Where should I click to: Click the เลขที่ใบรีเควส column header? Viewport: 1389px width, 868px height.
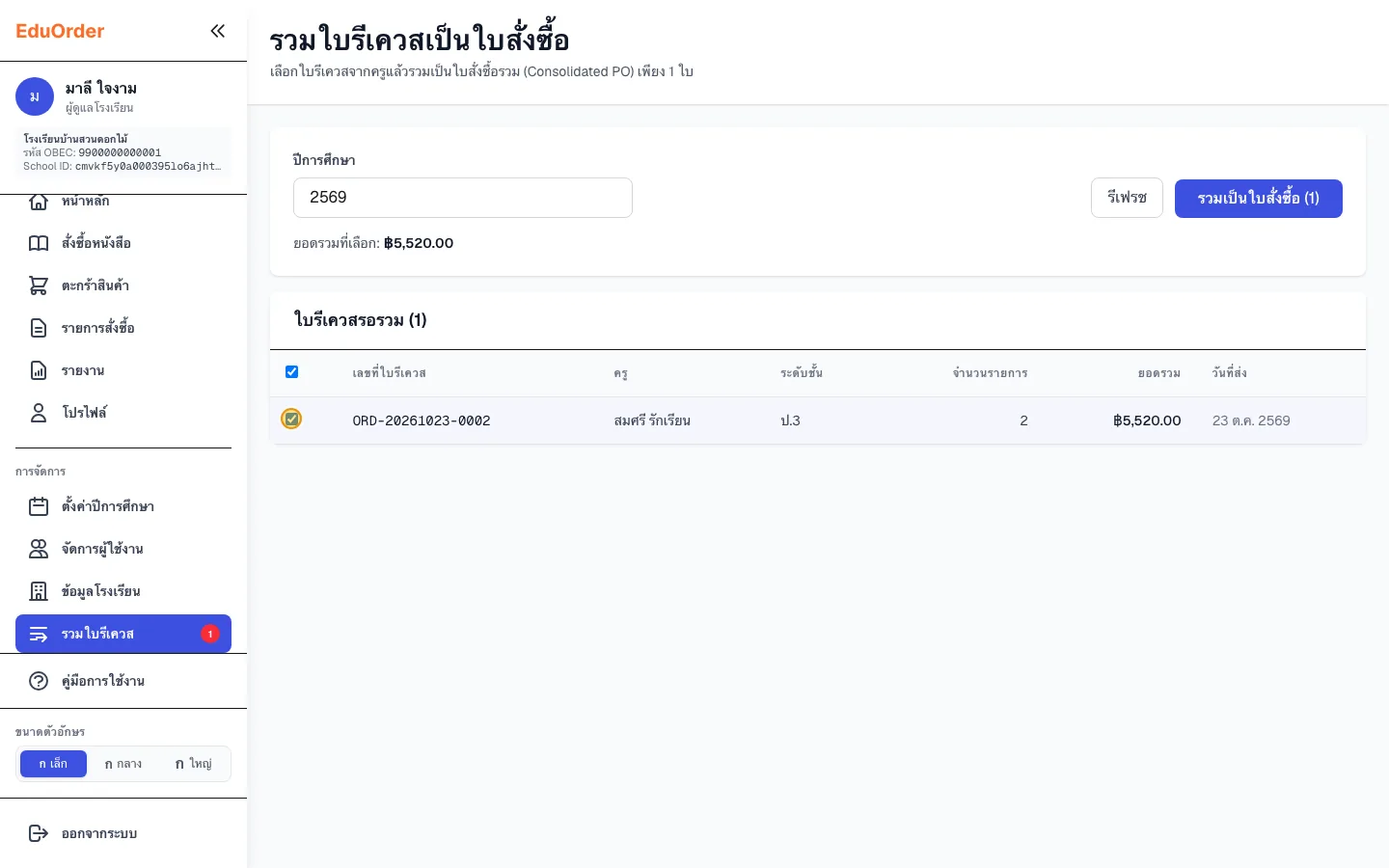pyautogui.click(x=390, y=373)
